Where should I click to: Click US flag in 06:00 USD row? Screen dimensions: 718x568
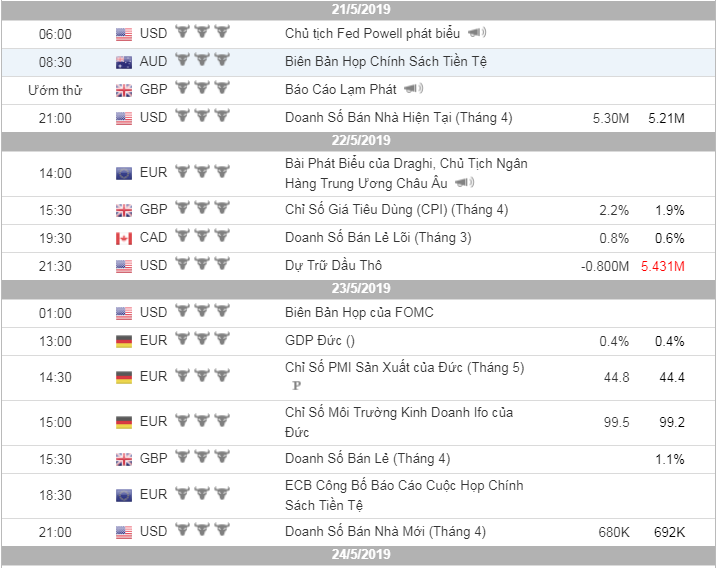click(124, 33)
